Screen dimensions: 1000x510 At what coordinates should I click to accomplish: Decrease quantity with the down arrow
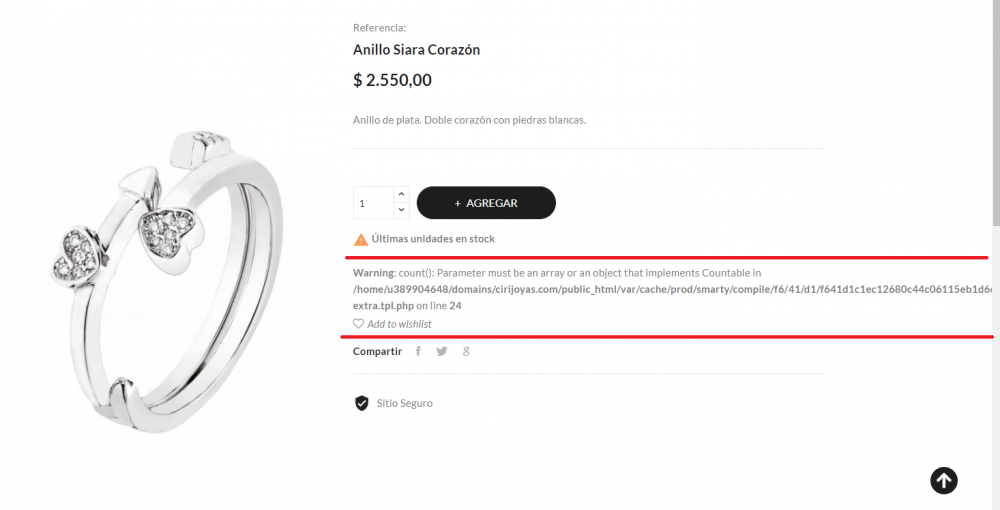(401, 210)
